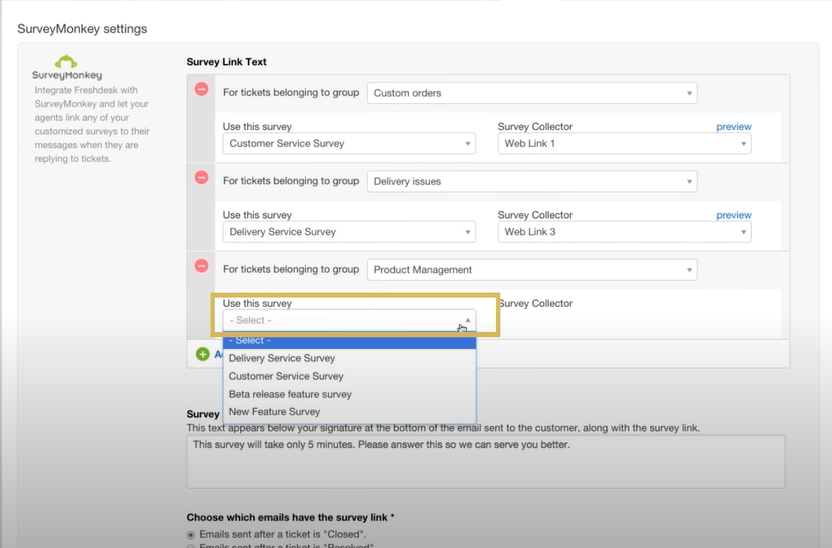Open the Product Management group dropdown

coord(532,270)
